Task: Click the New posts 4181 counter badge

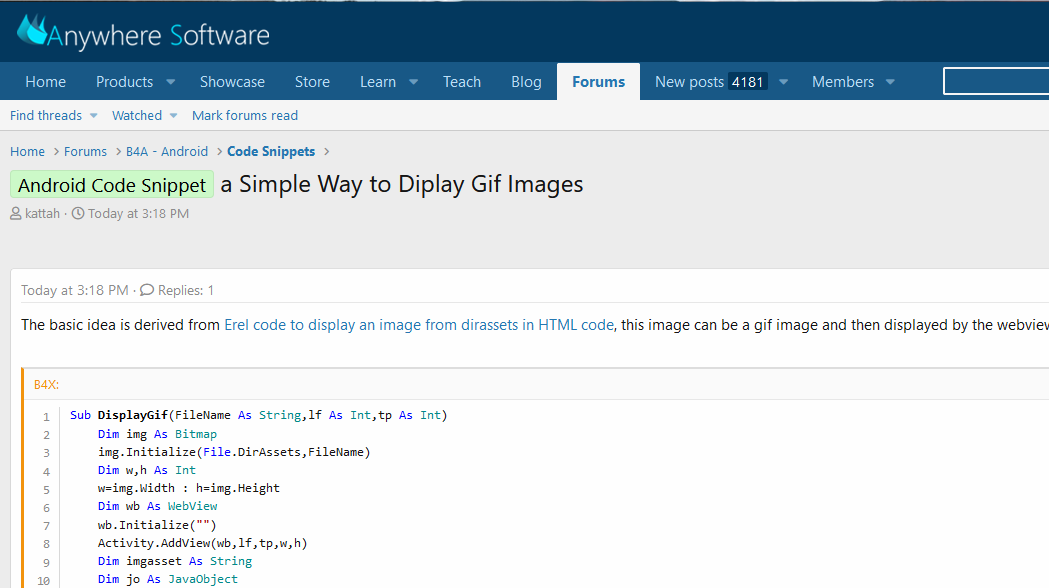Action: pyautogui.click(x=747, y=82)
